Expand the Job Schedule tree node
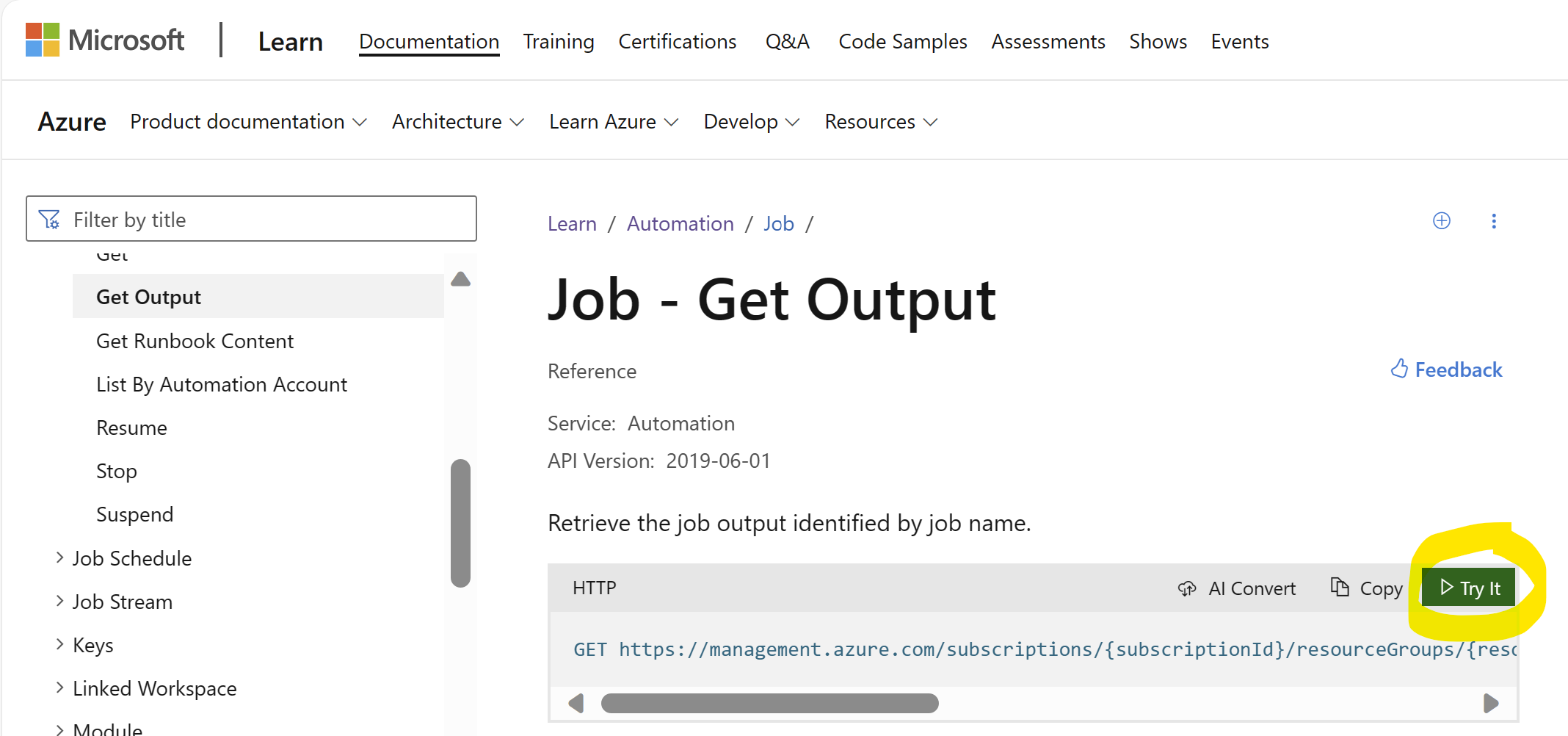This screenshot has height=736, width=1568. [59, 558]
